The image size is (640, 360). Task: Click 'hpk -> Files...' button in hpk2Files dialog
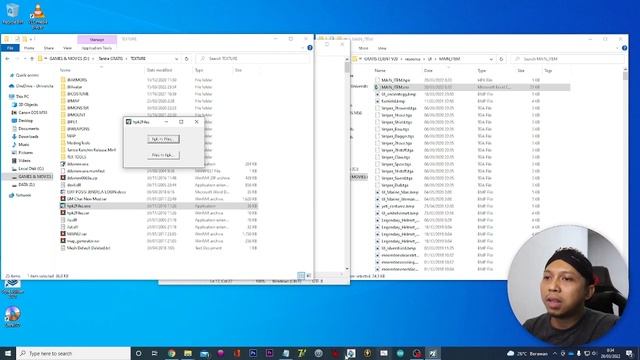(163, 139)
